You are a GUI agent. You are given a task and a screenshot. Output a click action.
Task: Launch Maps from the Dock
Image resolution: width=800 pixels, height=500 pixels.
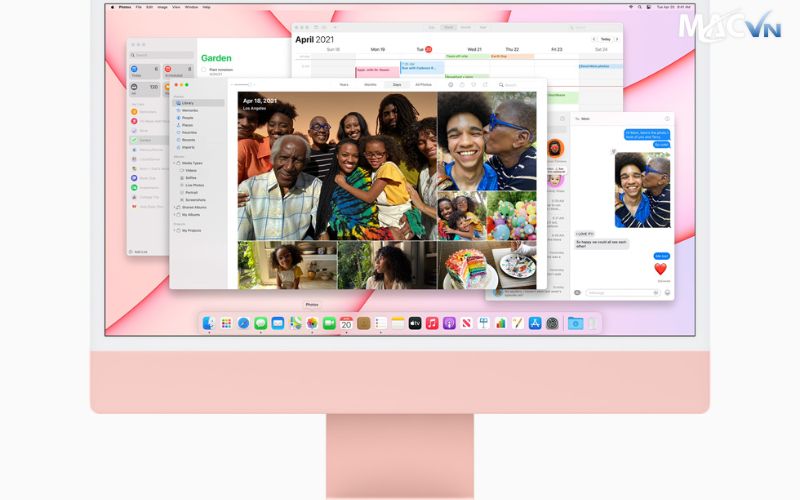(295, 323)
